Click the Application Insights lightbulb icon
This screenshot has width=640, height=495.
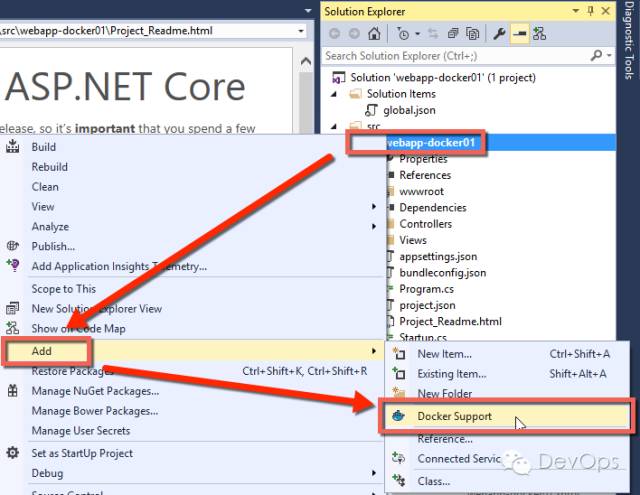(x=13, y=265)
